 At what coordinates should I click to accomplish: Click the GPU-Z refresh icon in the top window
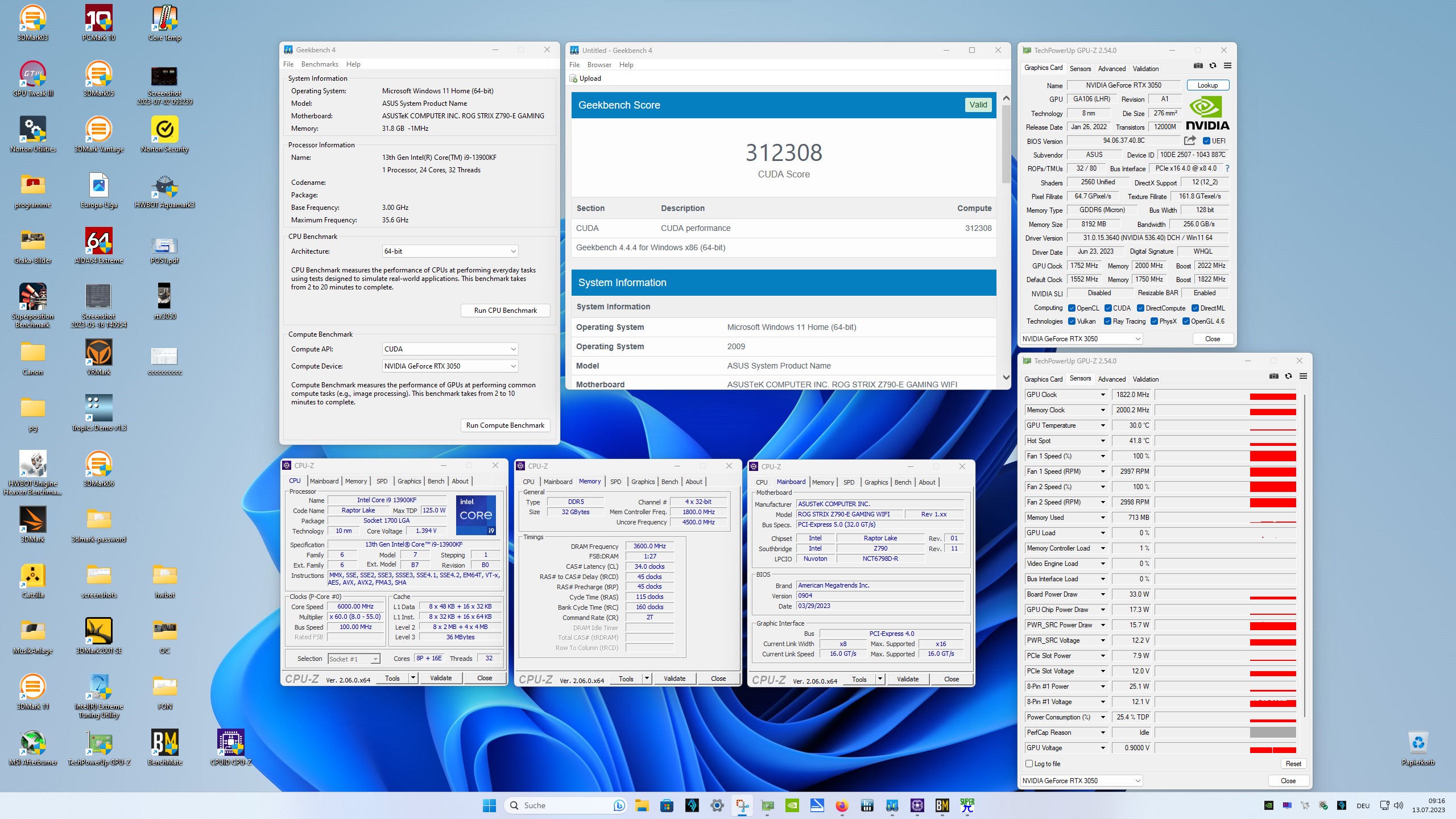point(1213,66)
